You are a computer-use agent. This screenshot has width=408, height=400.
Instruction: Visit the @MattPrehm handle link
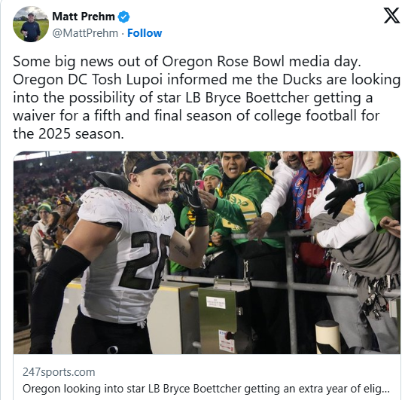pyautogui.click(x=85, y=33)
